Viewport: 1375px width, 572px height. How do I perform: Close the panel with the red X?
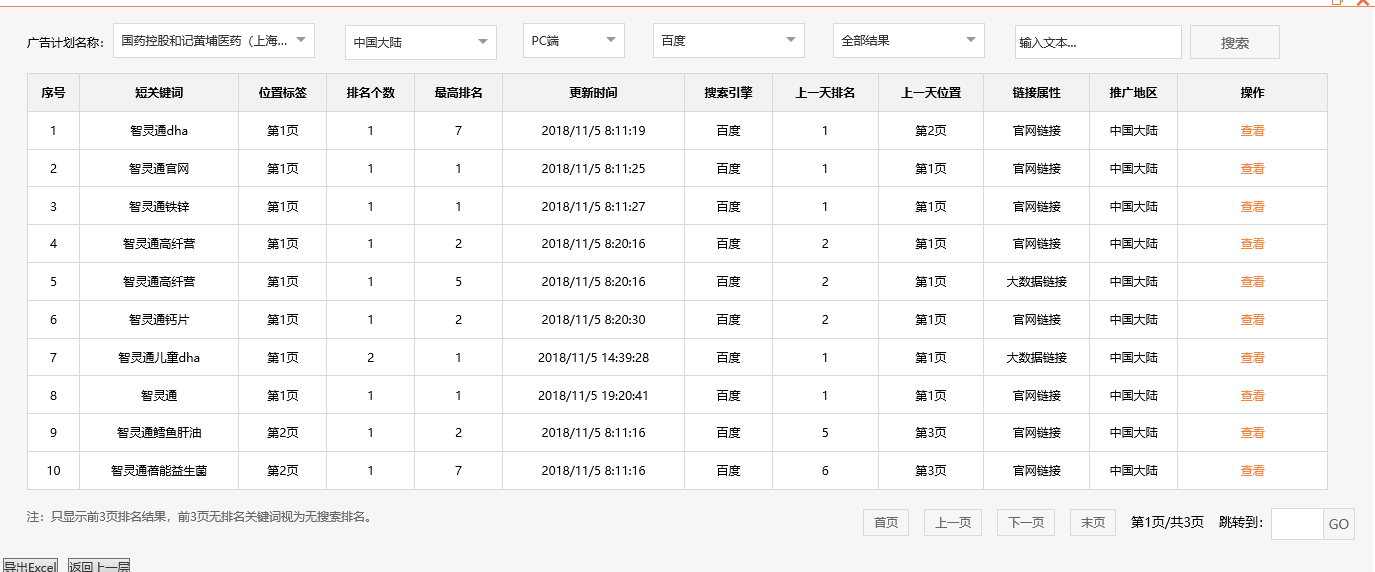(x=1362, y=3)
